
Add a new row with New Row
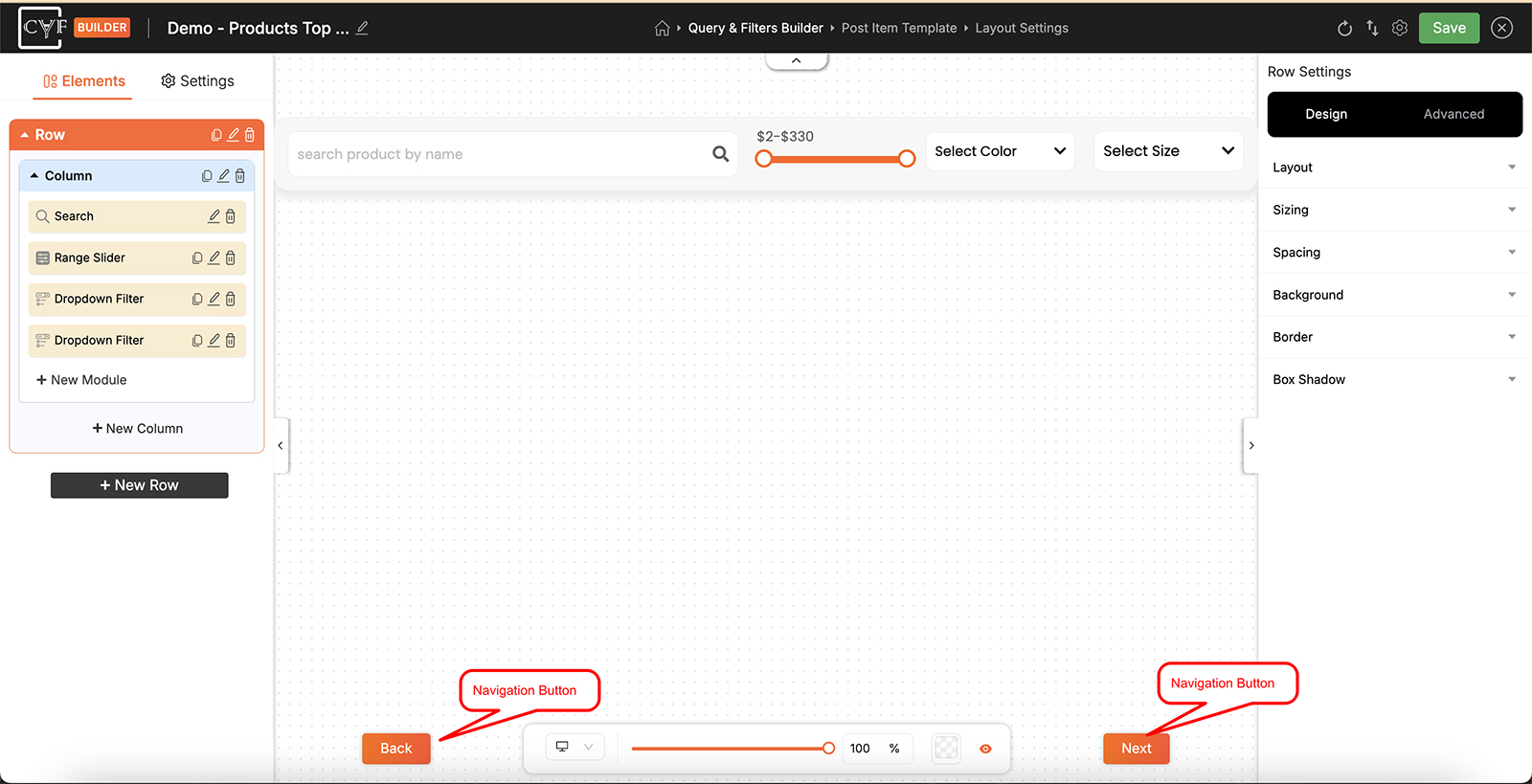(x=140, y=485)
